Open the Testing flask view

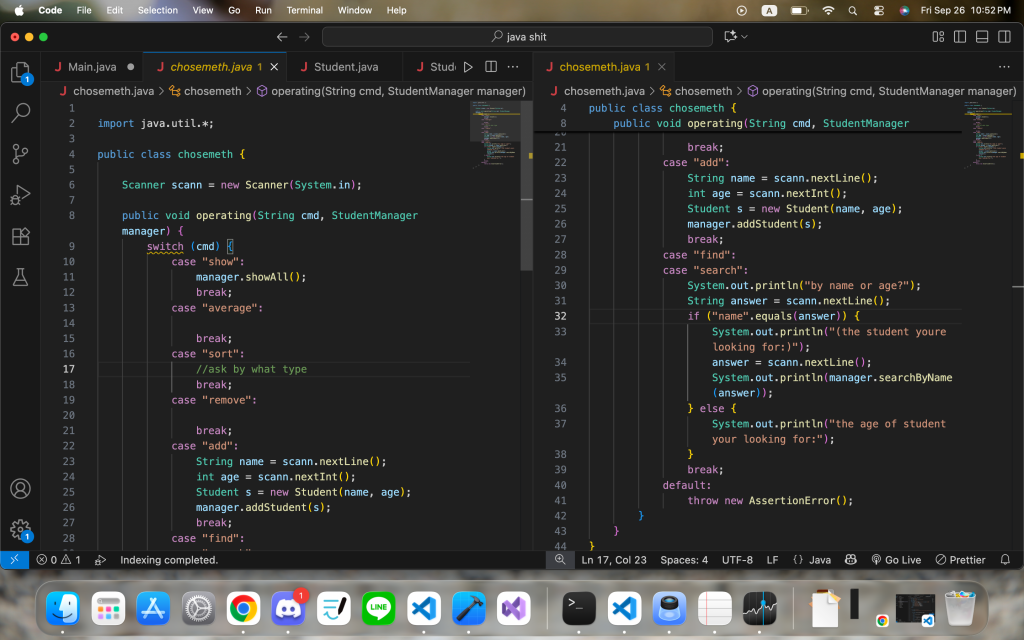(20, 277)
